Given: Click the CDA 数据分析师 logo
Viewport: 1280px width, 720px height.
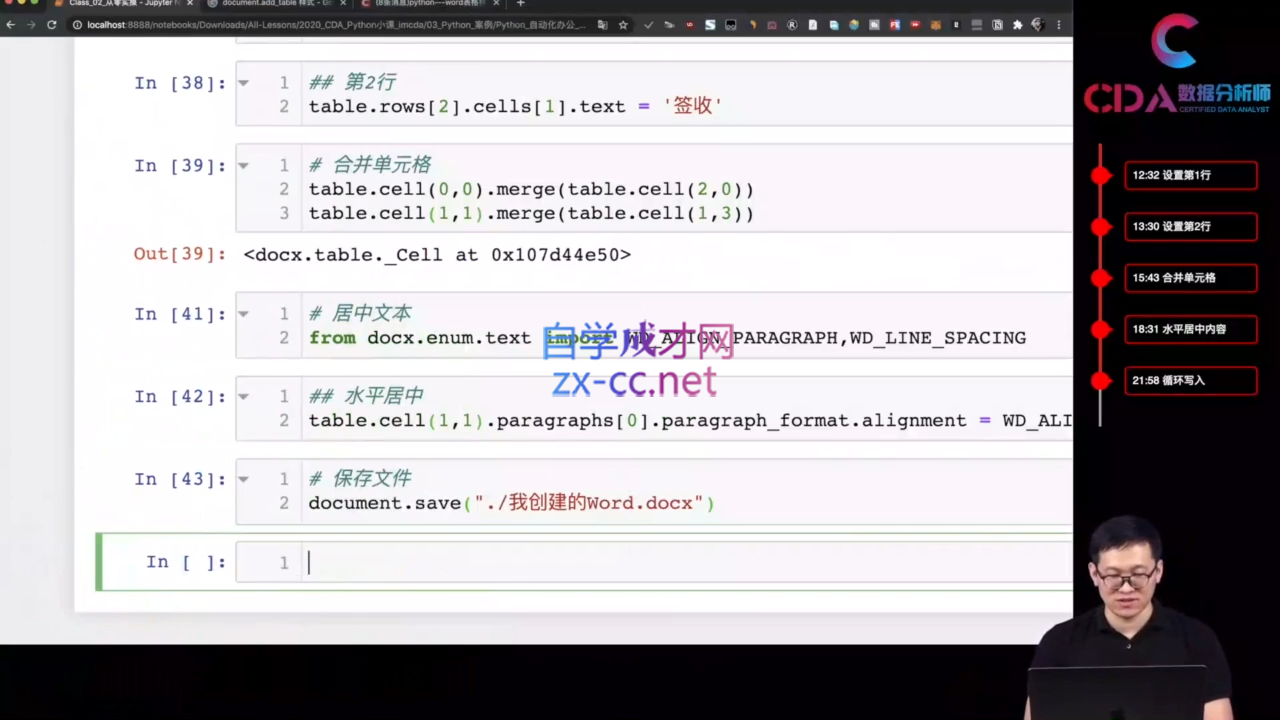Looking at the screenshot, I should [x=1177, y=65].
